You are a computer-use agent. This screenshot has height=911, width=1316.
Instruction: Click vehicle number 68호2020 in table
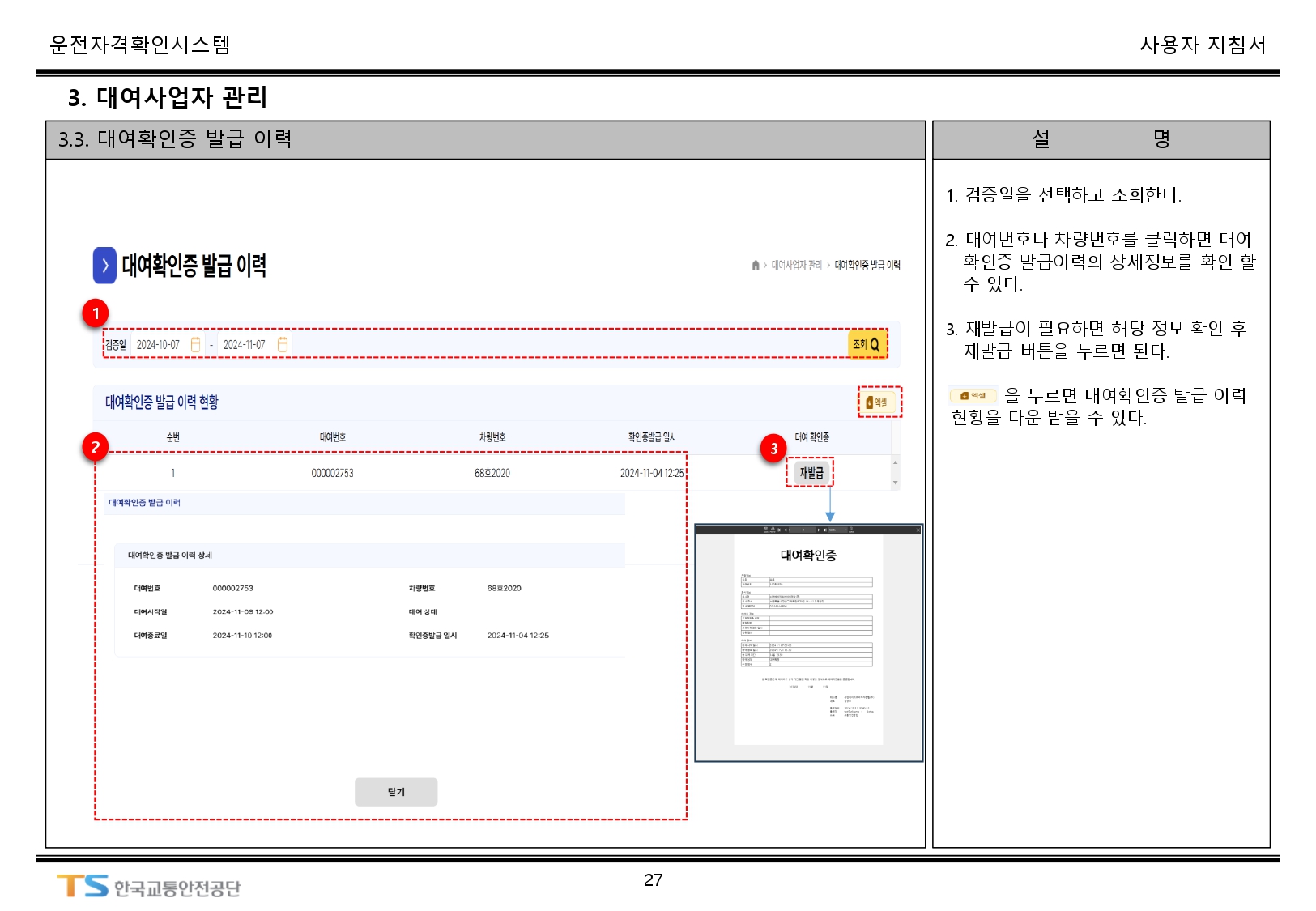click(492, 473)
